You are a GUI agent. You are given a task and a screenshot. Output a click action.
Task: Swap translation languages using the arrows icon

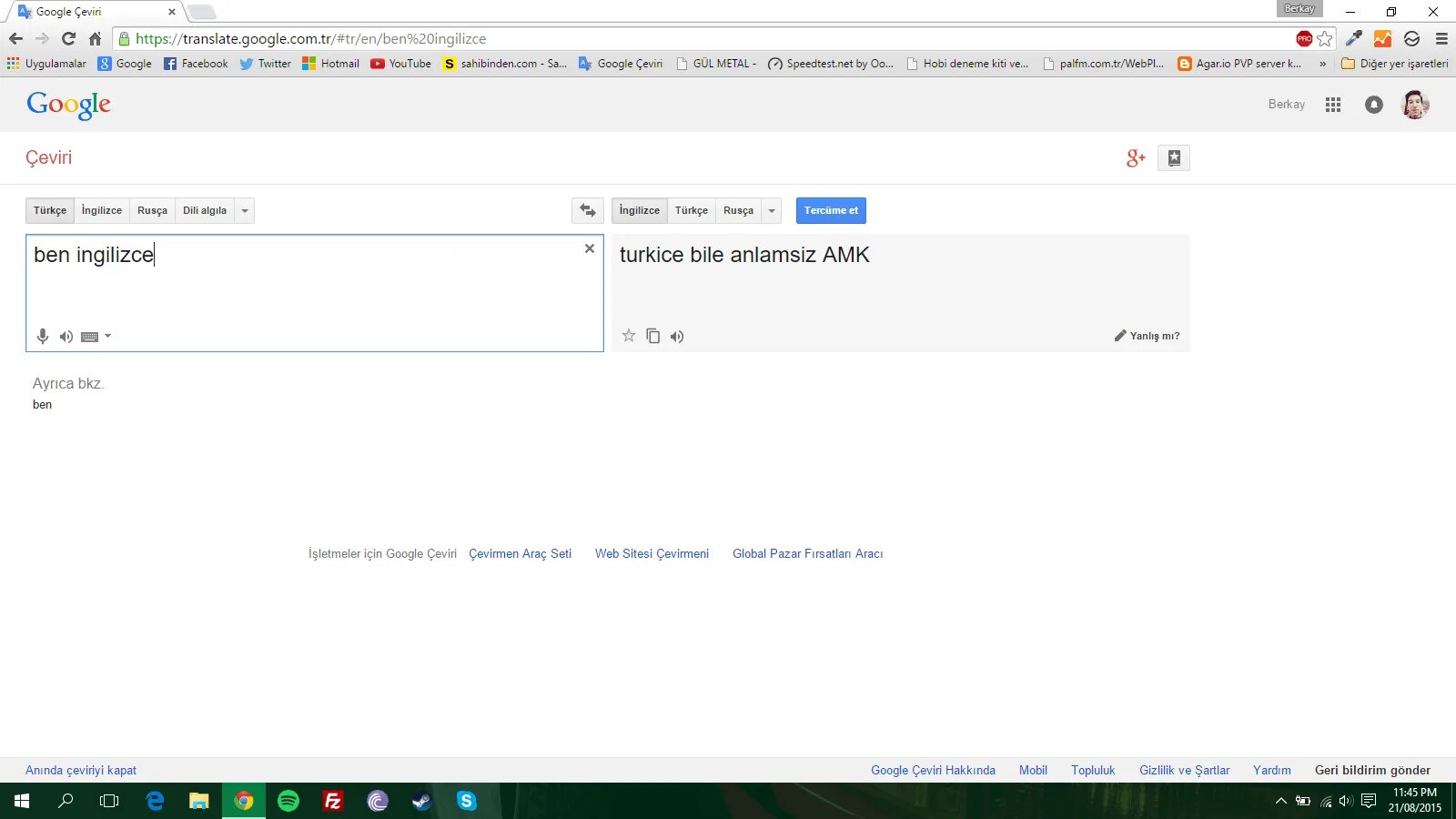click(587, 210)
